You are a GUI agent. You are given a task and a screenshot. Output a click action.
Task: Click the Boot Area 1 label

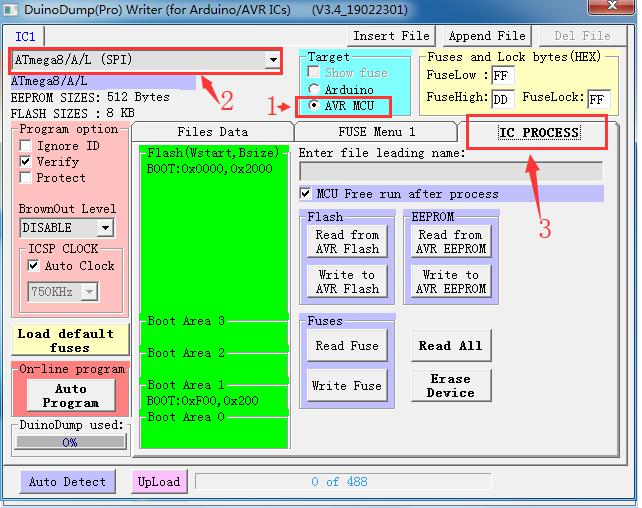[186, 385]
